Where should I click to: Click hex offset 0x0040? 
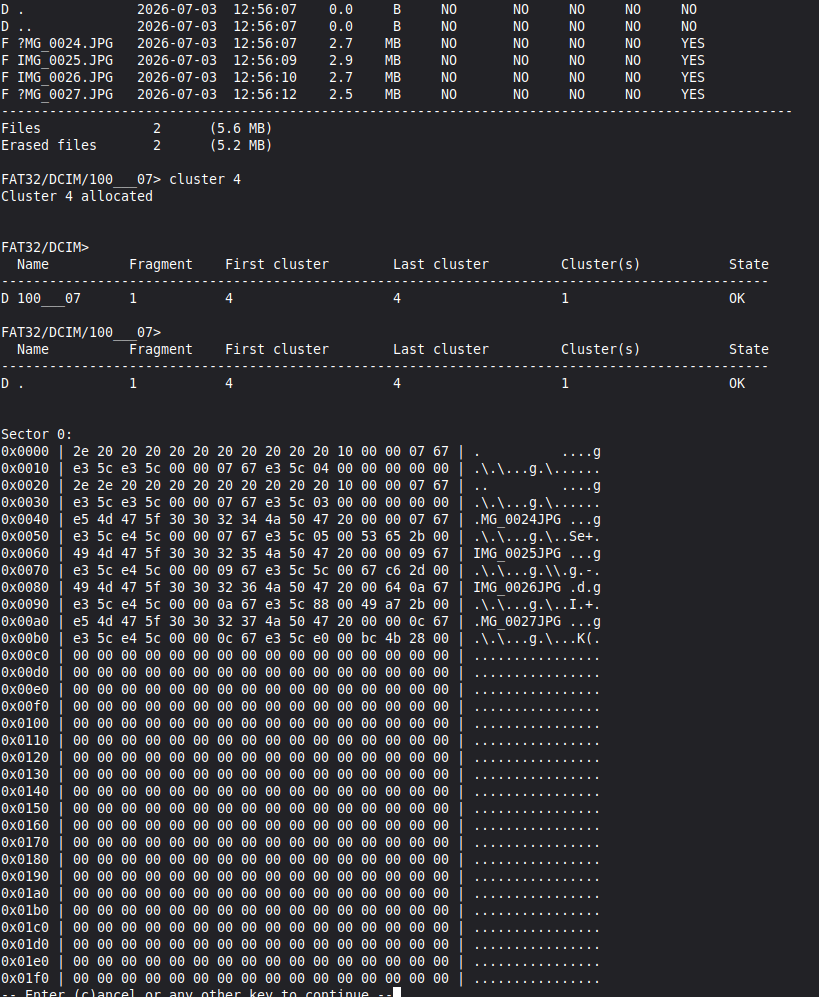(x=25, y=519)
